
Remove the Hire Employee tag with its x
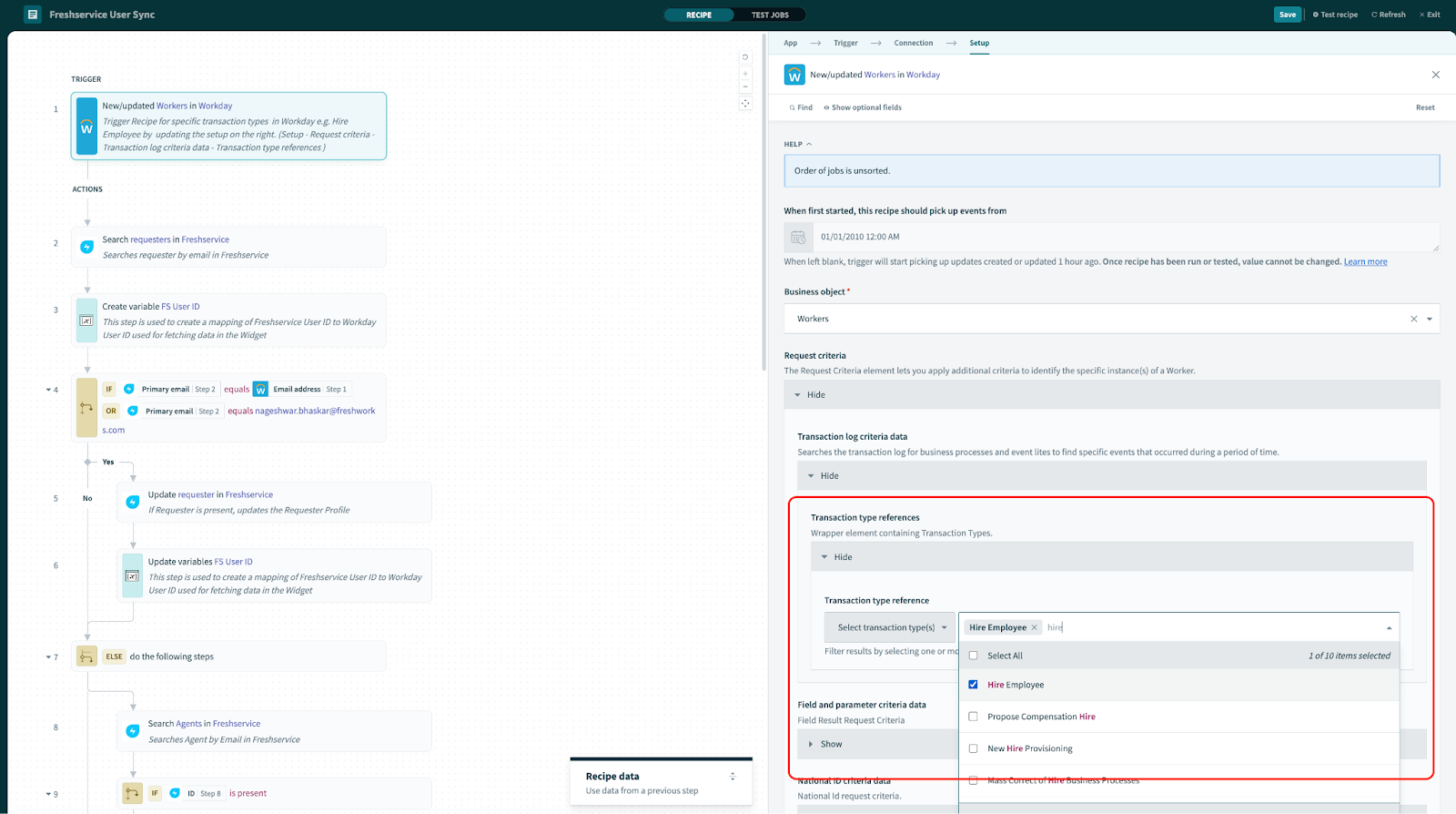1035,627
